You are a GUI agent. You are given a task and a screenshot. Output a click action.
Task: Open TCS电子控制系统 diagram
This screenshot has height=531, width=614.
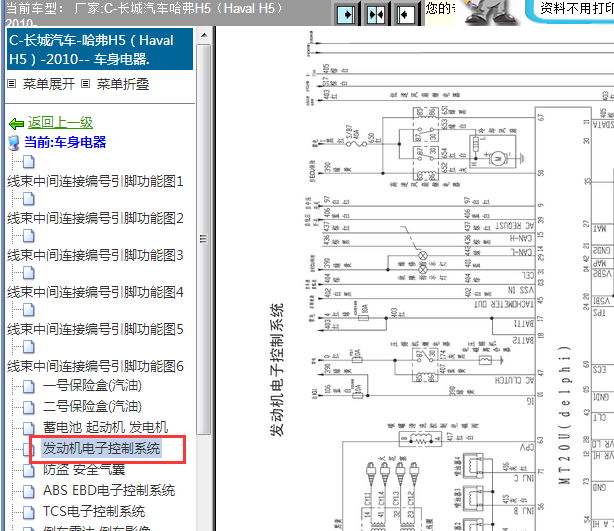pyautogui.click(x=94, y=511)
